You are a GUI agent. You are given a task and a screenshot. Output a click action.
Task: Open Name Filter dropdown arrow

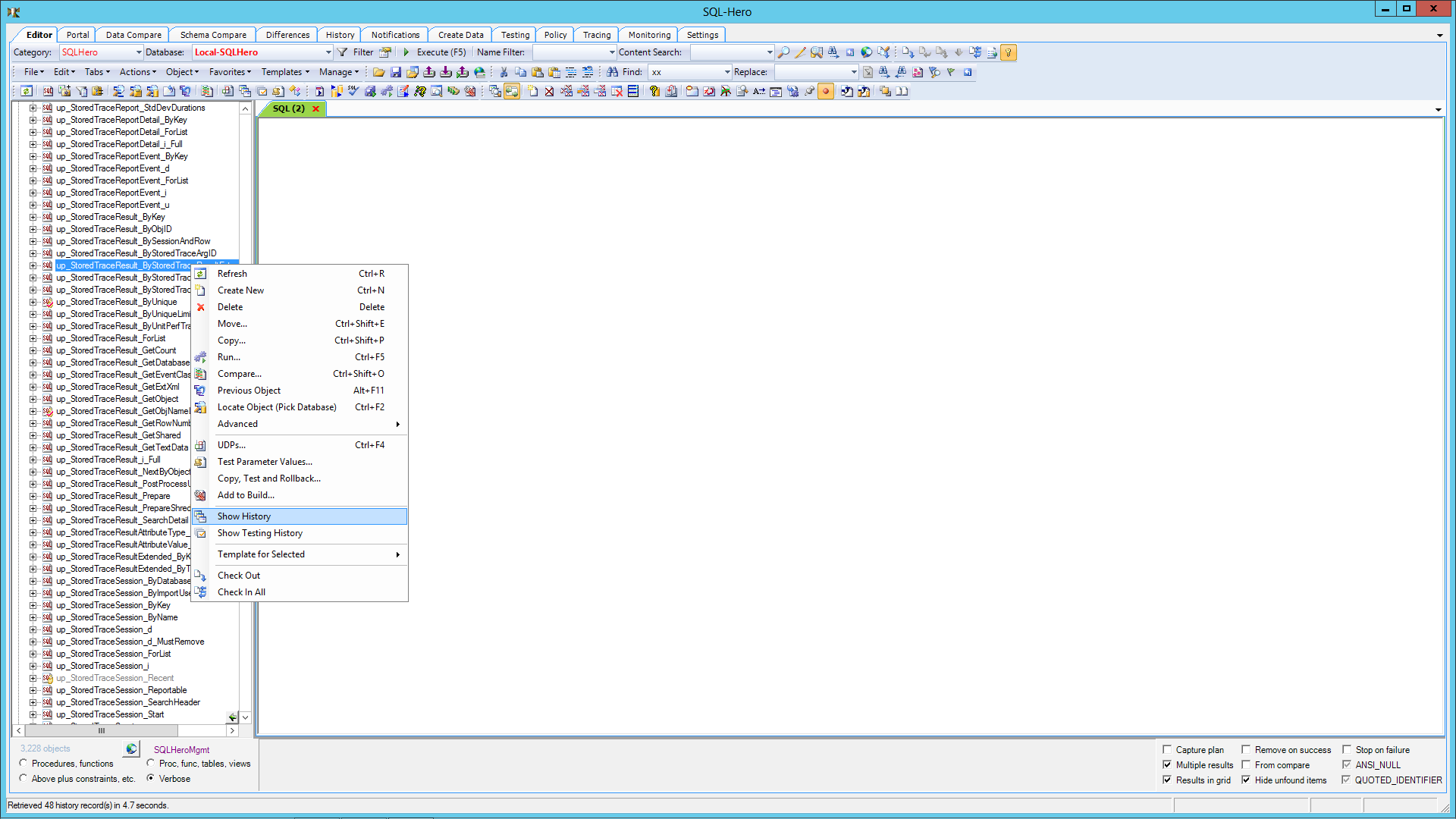click(x=612, y=52)
